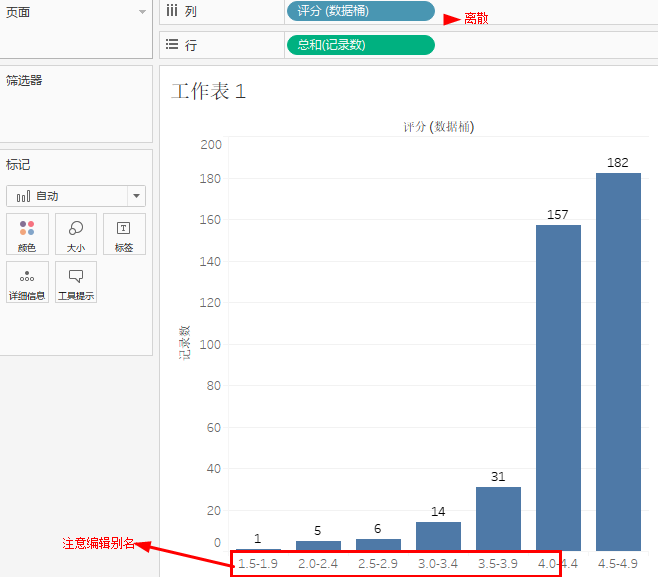Click the 3.0-3.4 bin label
Image resolution: width=658 pixels, height=577 pixels.
[438, 564]
